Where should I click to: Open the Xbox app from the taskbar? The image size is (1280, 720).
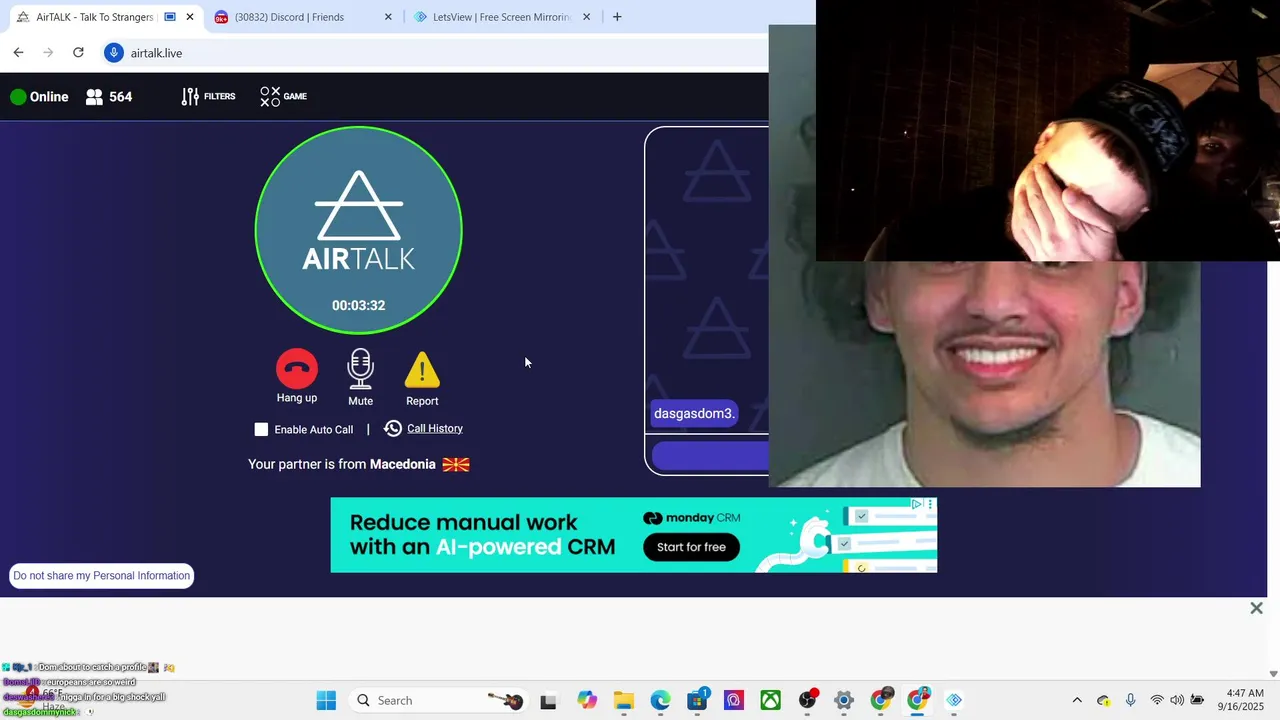pos(770,700)
